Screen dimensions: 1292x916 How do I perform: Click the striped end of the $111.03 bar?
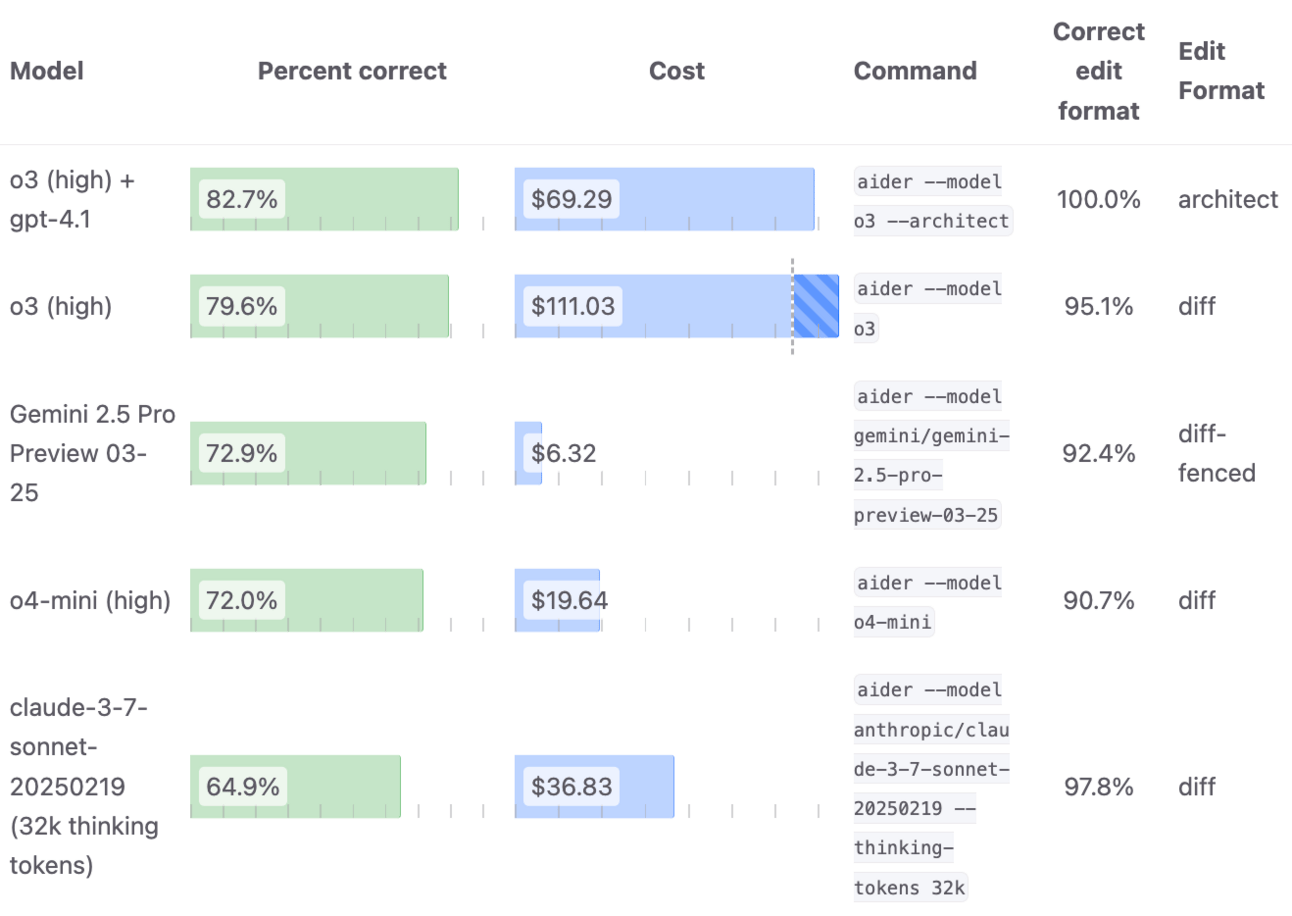click(816, 306)
